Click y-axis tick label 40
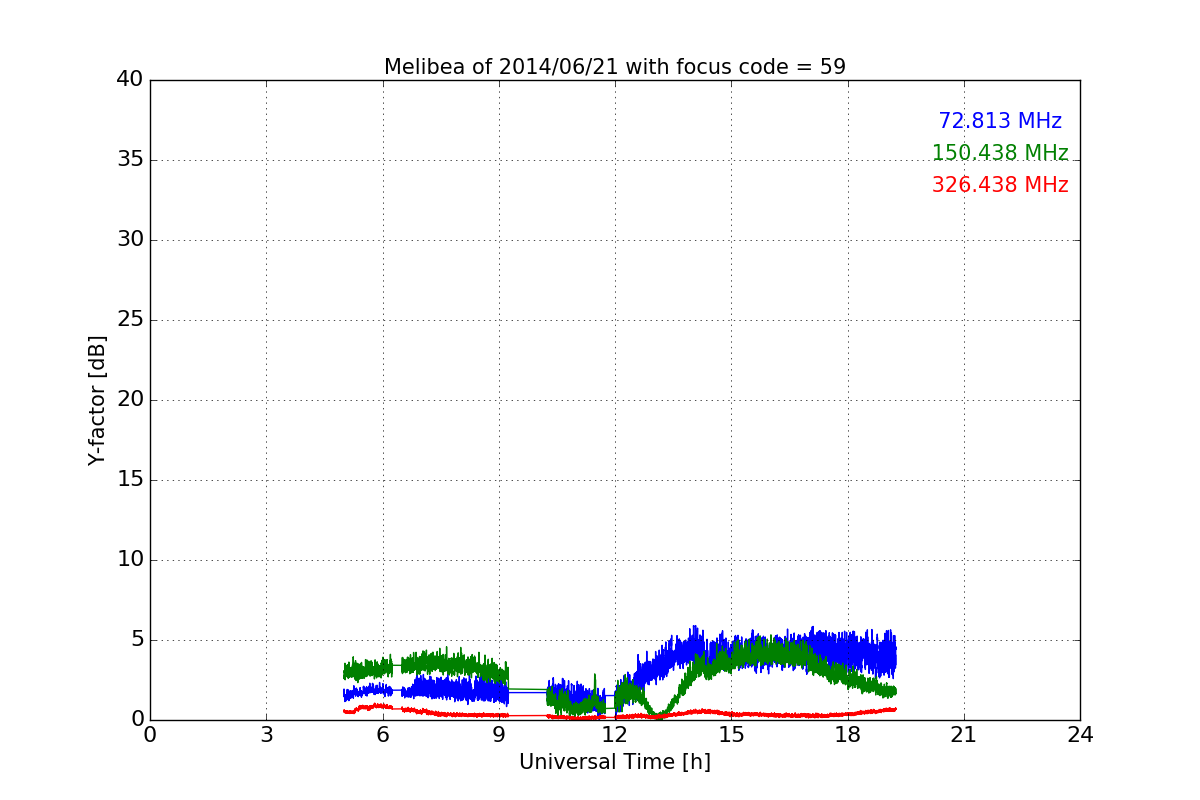 pyautogui.click(x=130, y=80)
